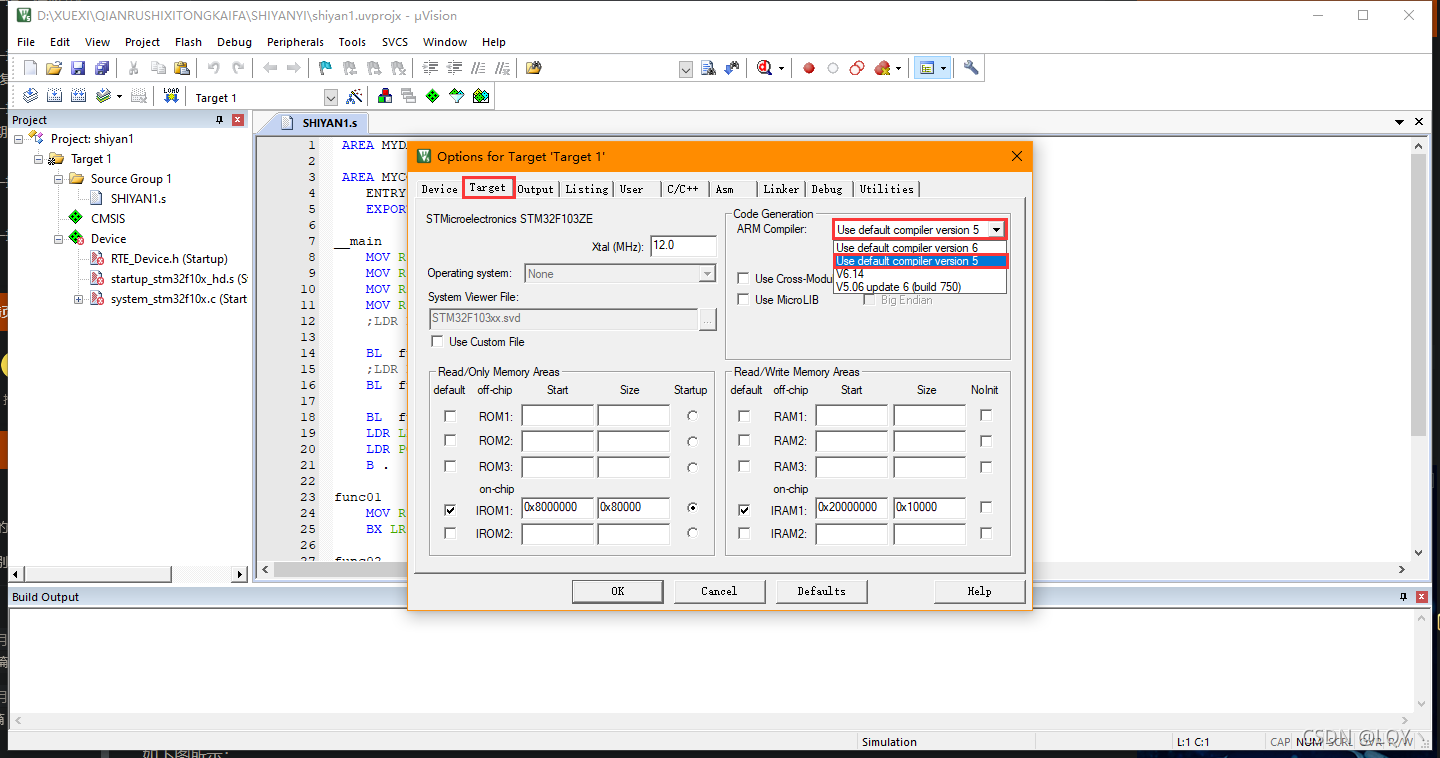Image resolution: width=1440 pixels, height=758 pixels.
Task: Tick the Use Custom File checkbox
Action: pyautogui.click(x=437, y=342)
